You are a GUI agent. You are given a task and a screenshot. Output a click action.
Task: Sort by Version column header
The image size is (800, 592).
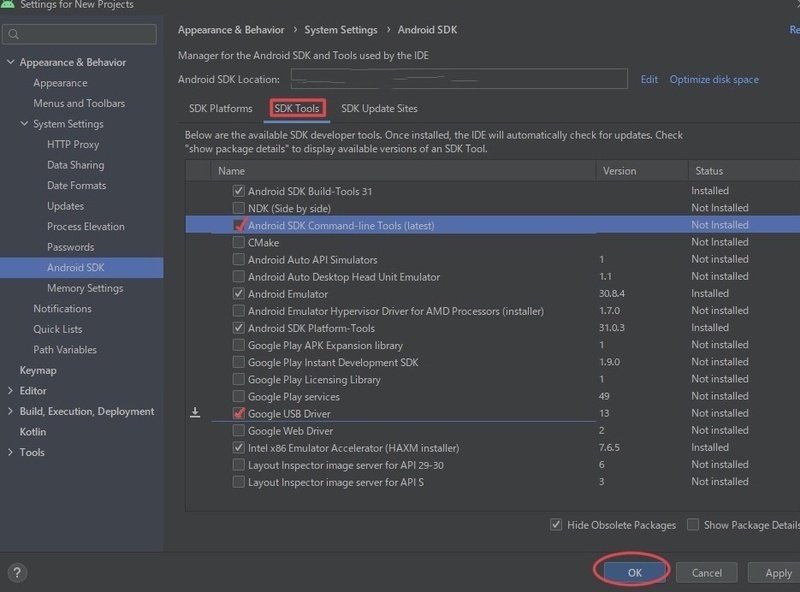pos(642,170)
